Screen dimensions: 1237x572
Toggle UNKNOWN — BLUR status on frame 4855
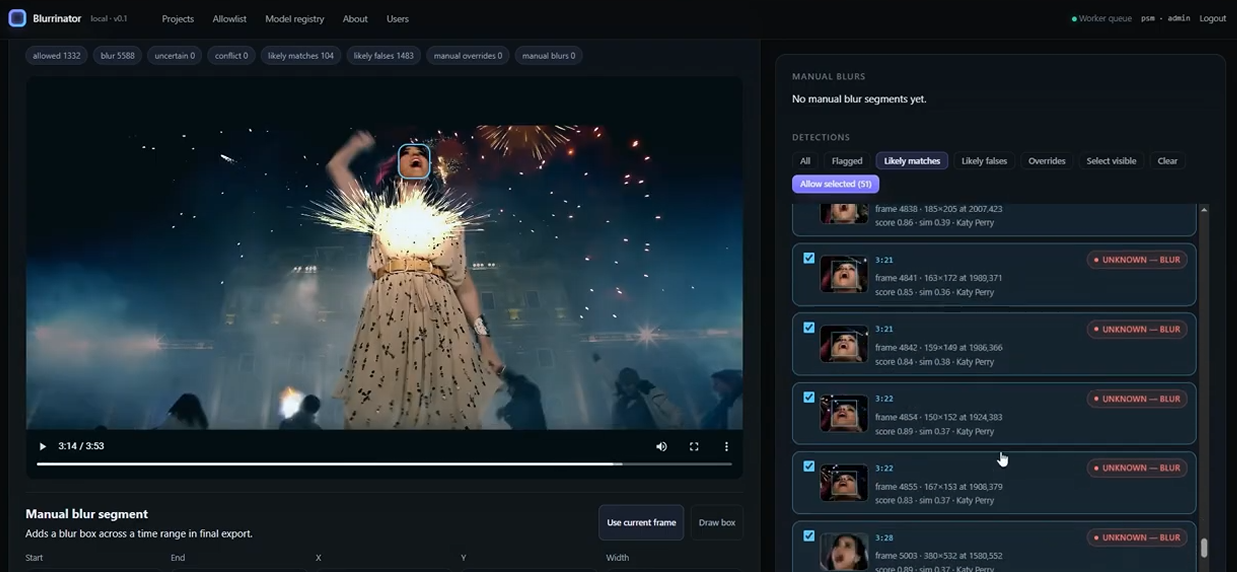tap(1137, 468)
